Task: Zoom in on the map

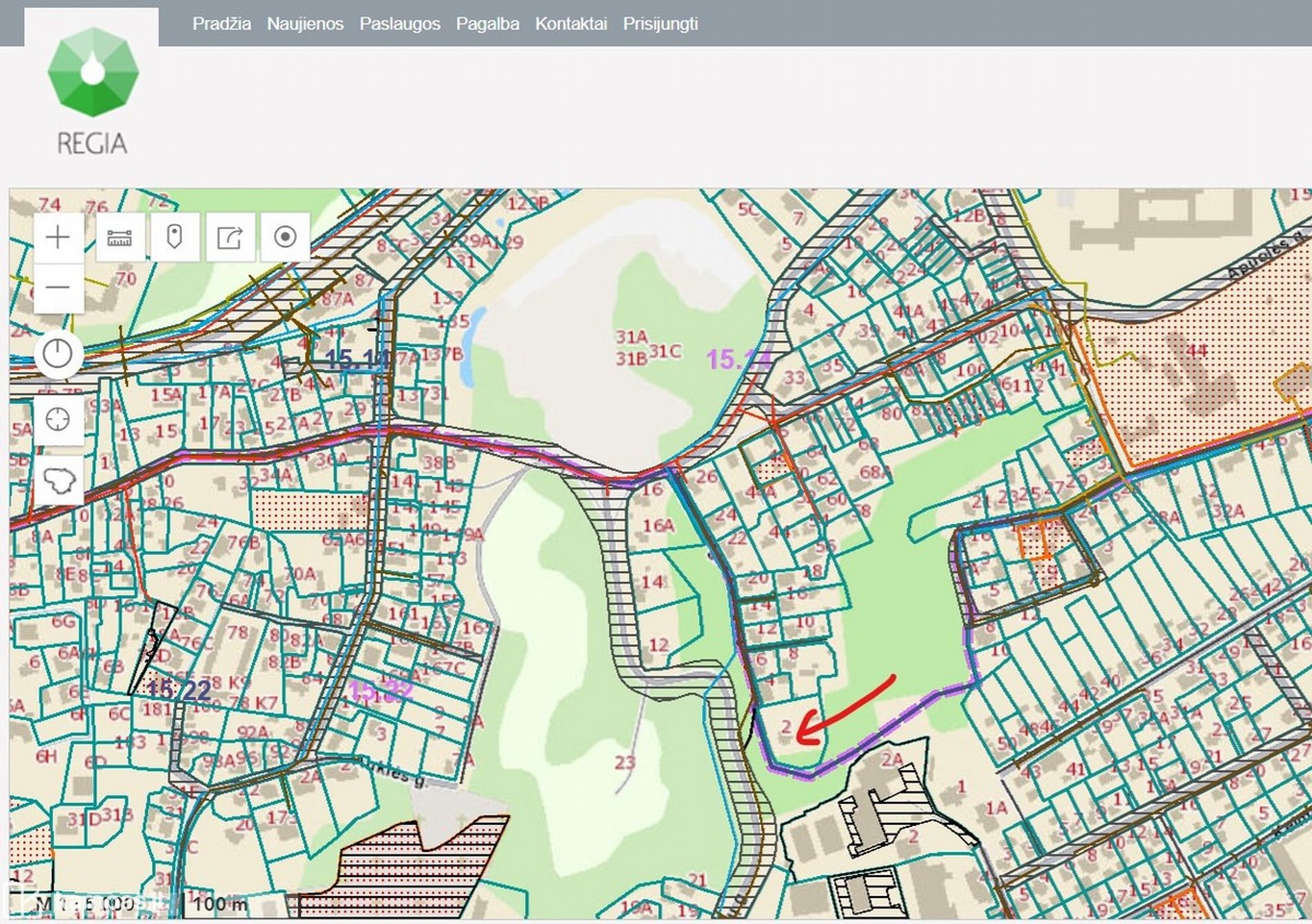Action: click(x=58, y=238)
